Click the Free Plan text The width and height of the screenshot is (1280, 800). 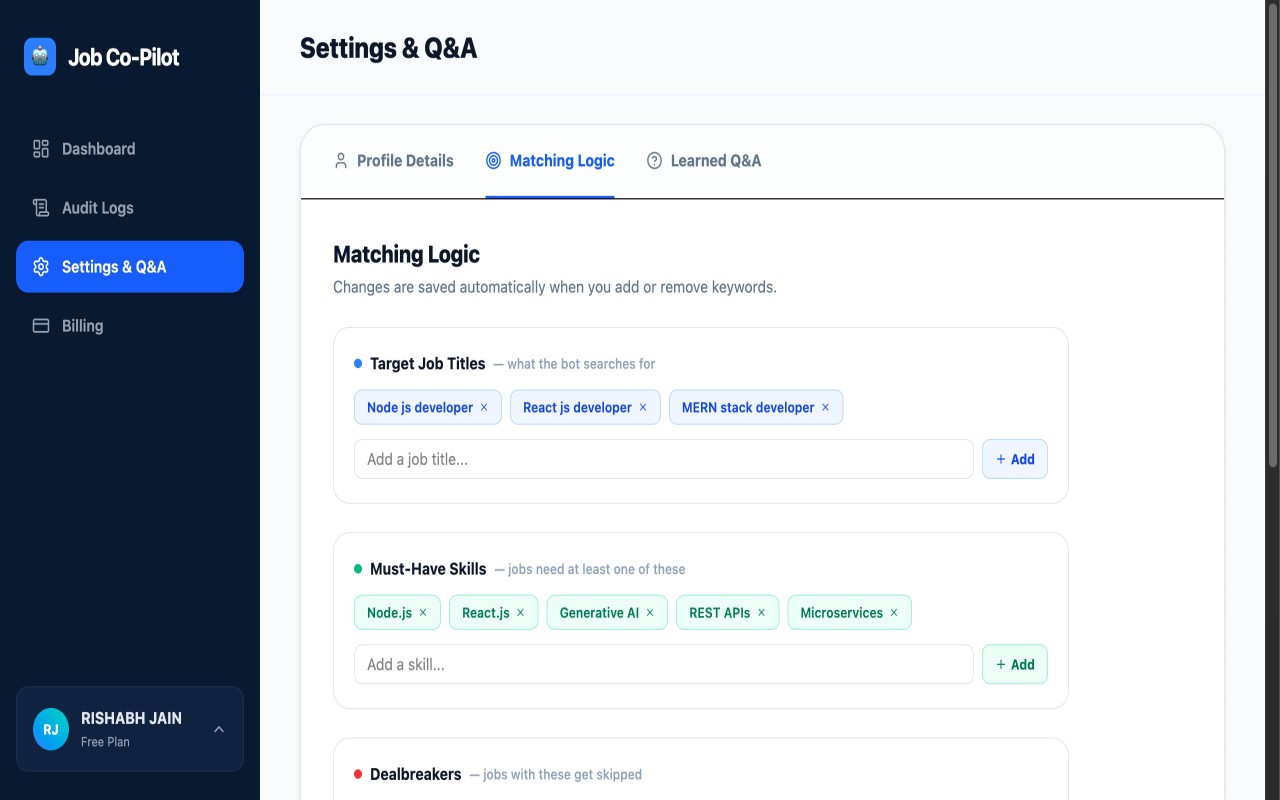105,742
